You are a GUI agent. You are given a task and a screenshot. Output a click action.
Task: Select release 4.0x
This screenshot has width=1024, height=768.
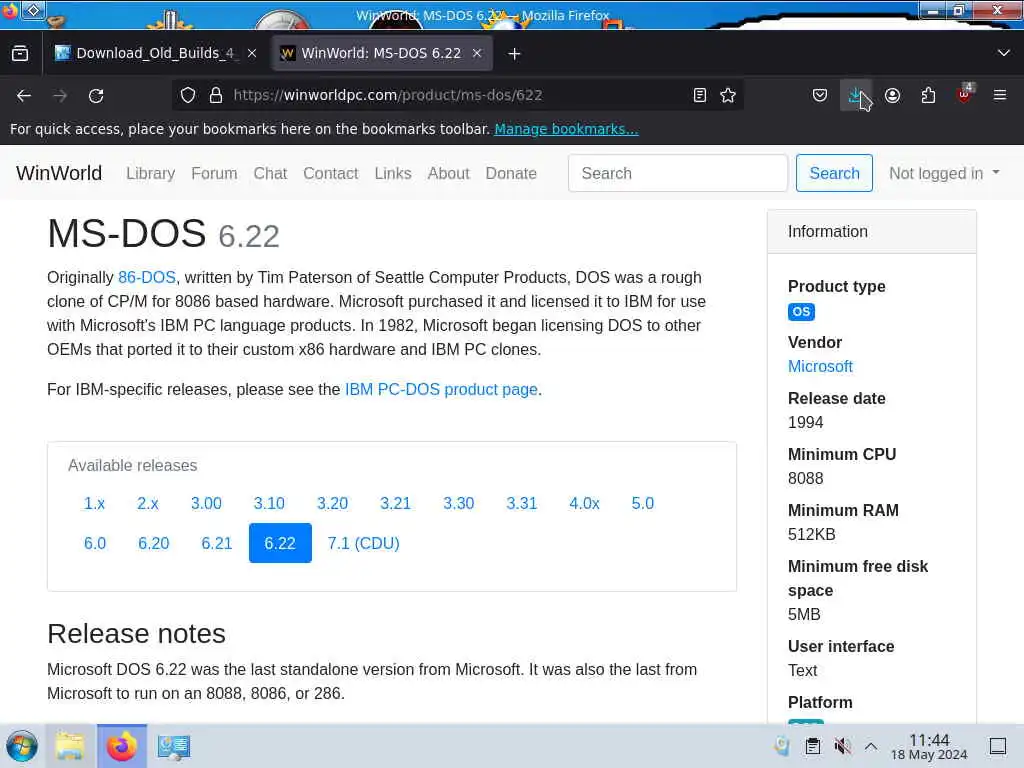[584, 504]
